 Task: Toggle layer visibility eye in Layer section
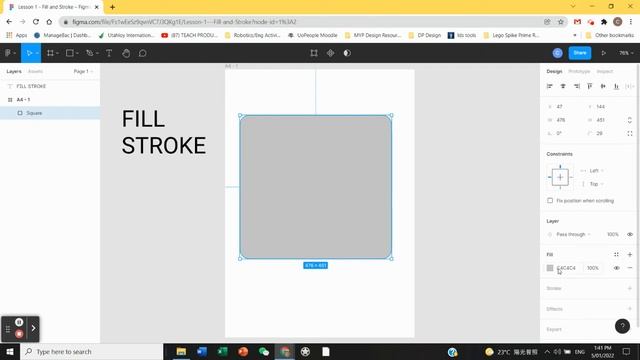[630, 234]
